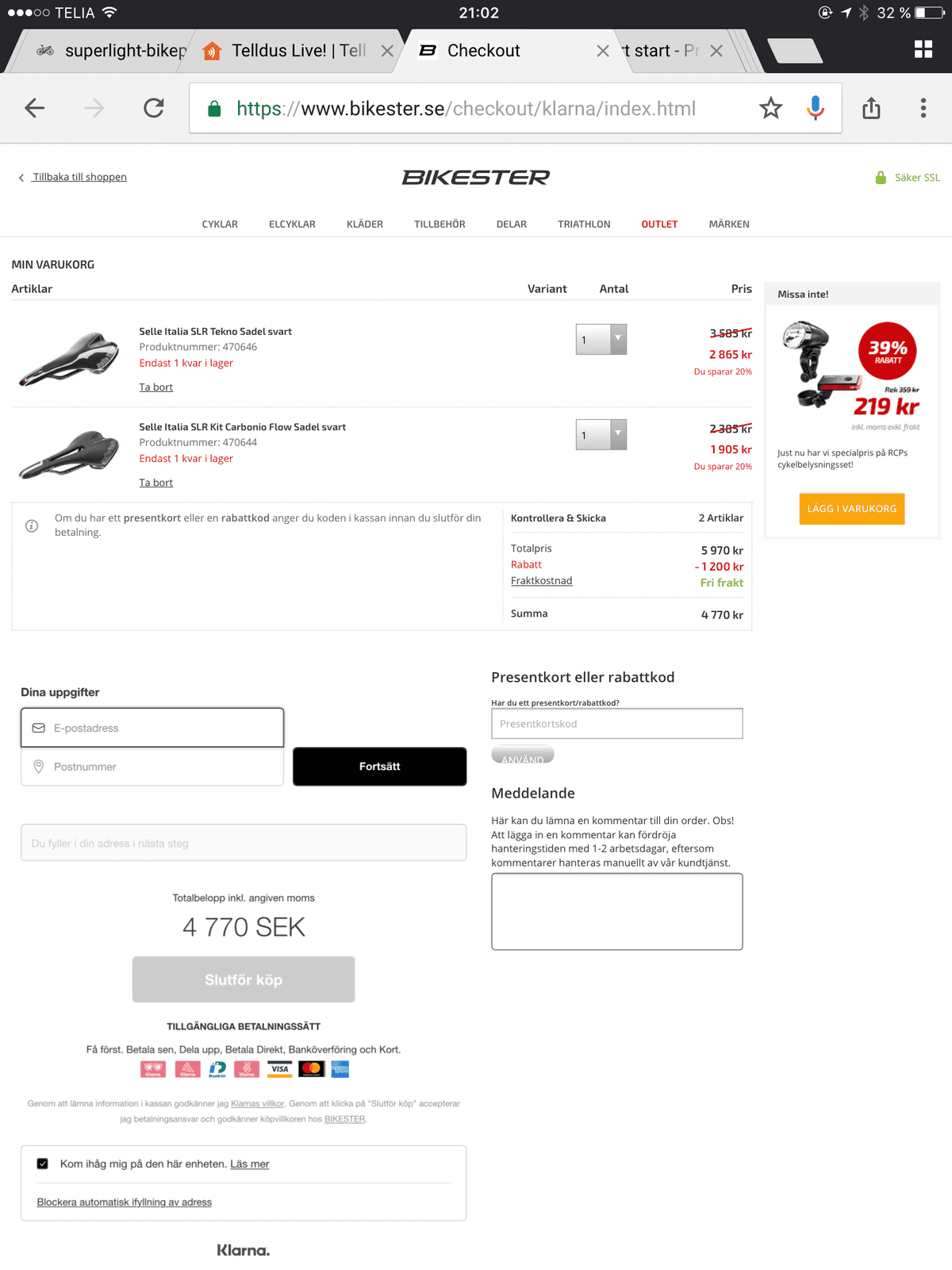Open the OUTLET menu item
The height and width of the screenshot is (1270, 952).
(x=659, y=225)
